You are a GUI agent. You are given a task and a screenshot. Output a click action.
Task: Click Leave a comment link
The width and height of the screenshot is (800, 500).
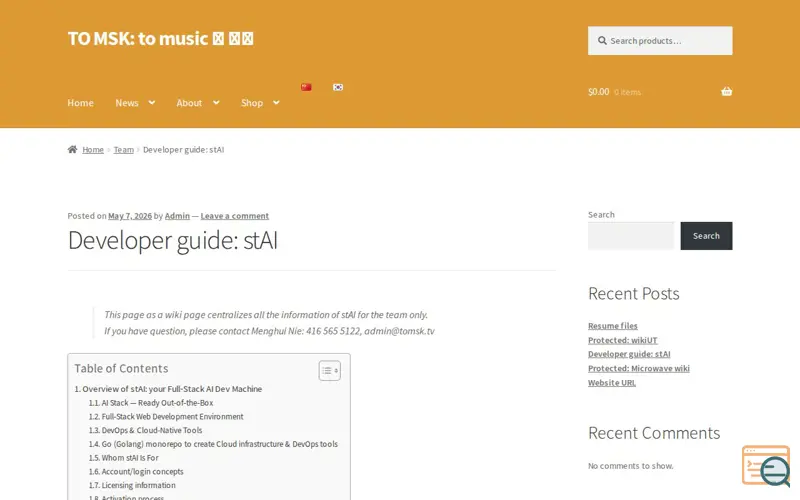pos(235,216)
